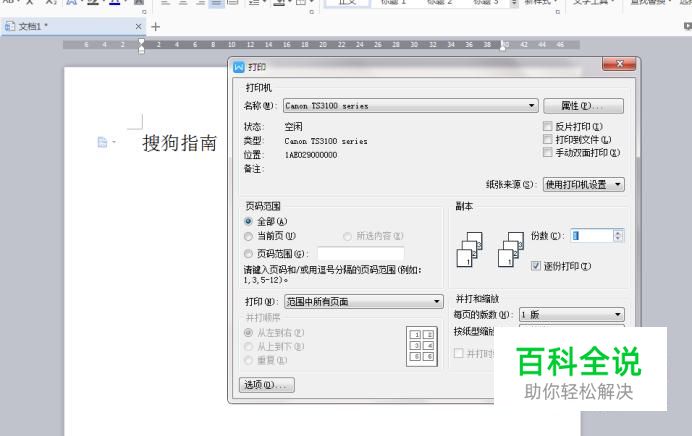Decrease copies with the down spinner arrow

(618, 239)
